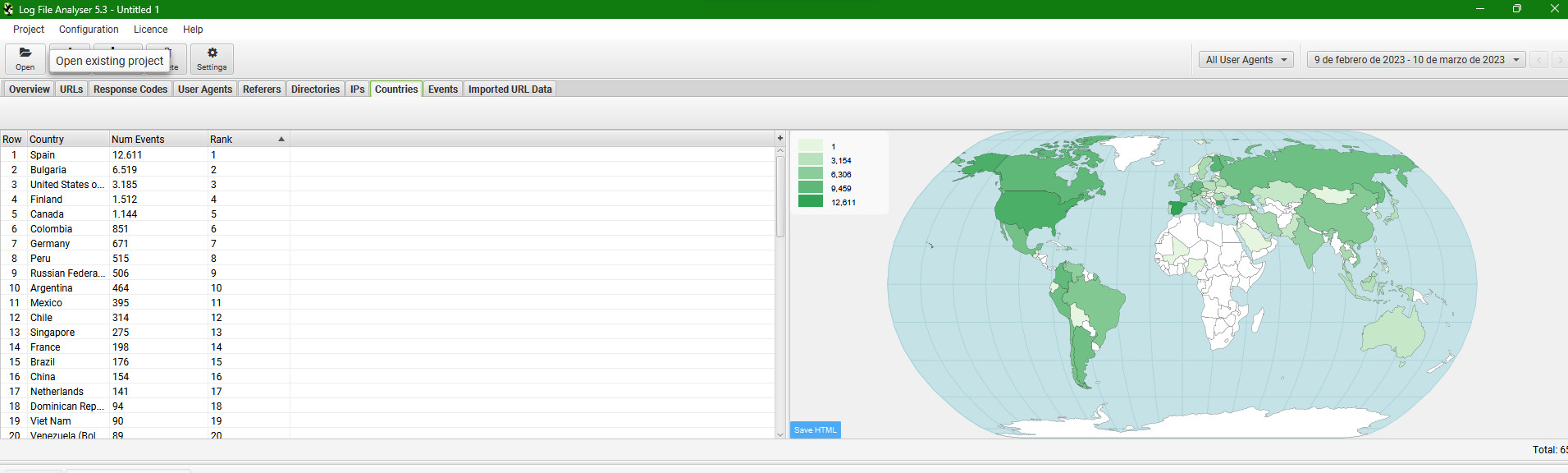Click the plus icon above the table scrollbar

coord(780,138)
